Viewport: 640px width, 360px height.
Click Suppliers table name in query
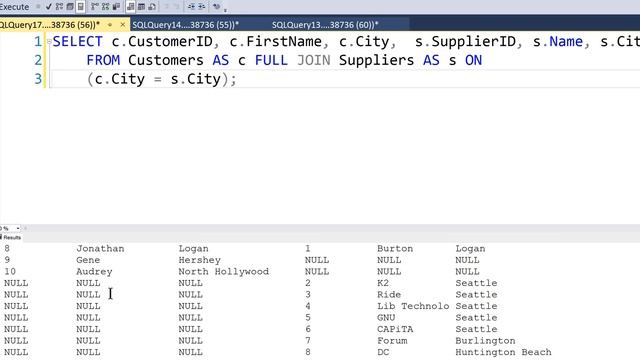[x=376, y=60]
